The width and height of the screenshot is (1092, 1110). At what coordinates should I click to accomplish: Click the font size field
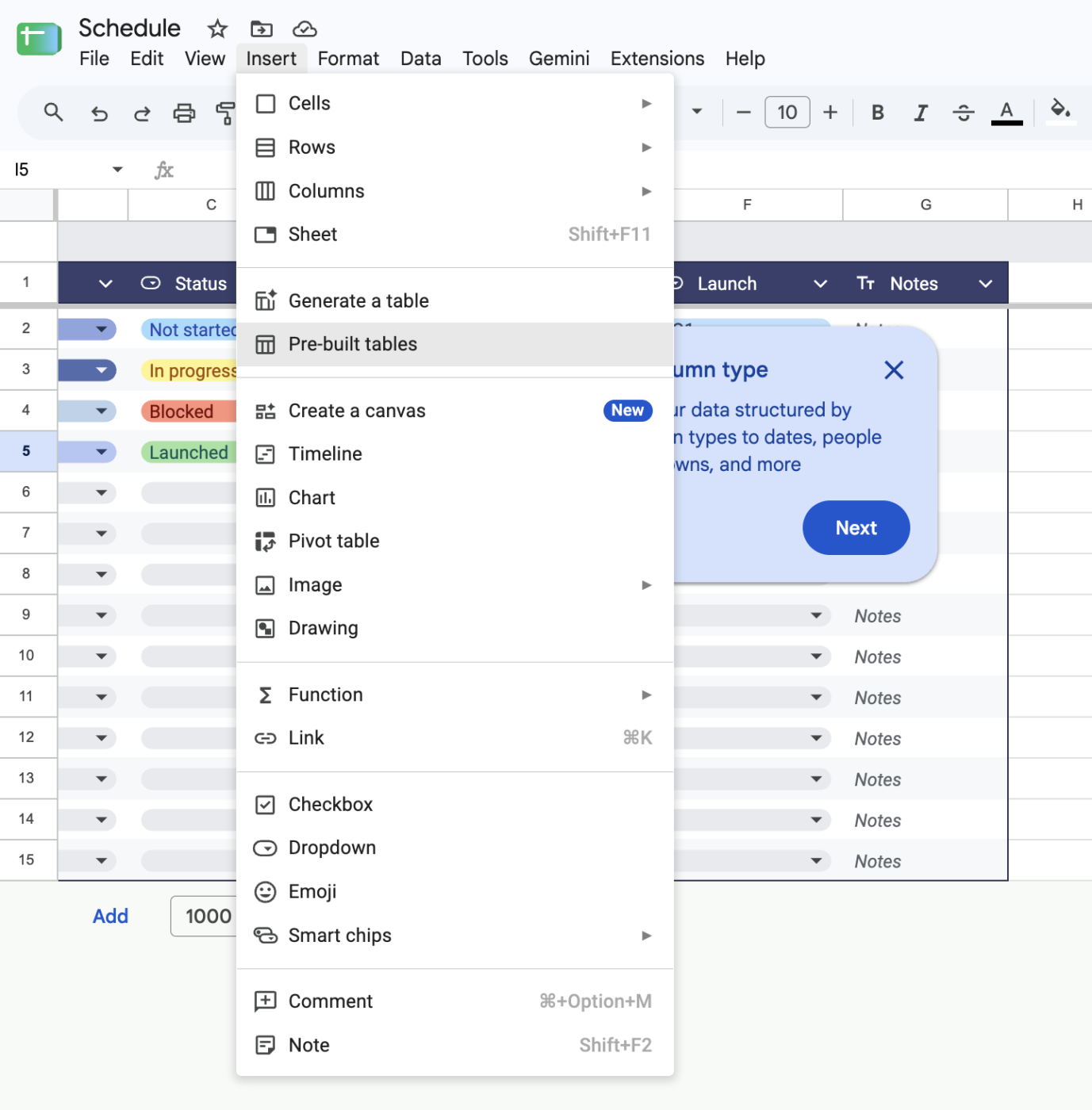tap(787, 113)
